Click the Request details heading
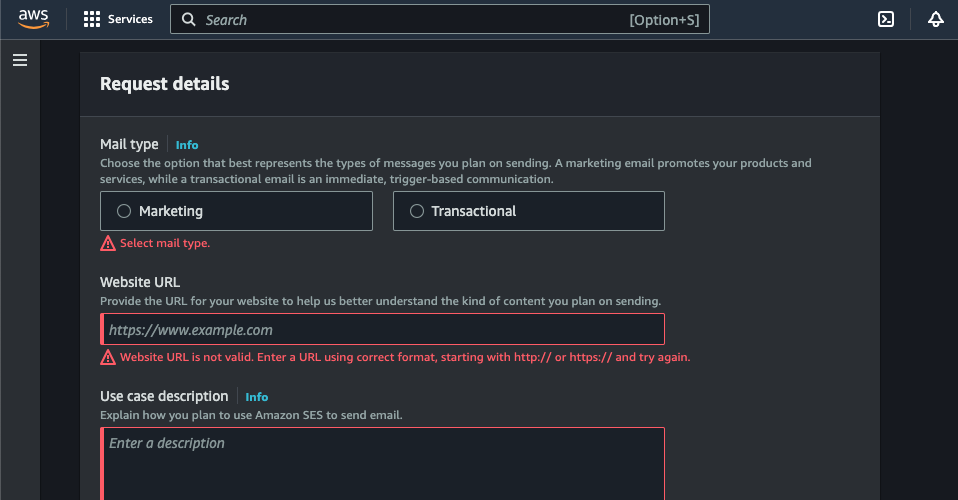 (164, 84)
